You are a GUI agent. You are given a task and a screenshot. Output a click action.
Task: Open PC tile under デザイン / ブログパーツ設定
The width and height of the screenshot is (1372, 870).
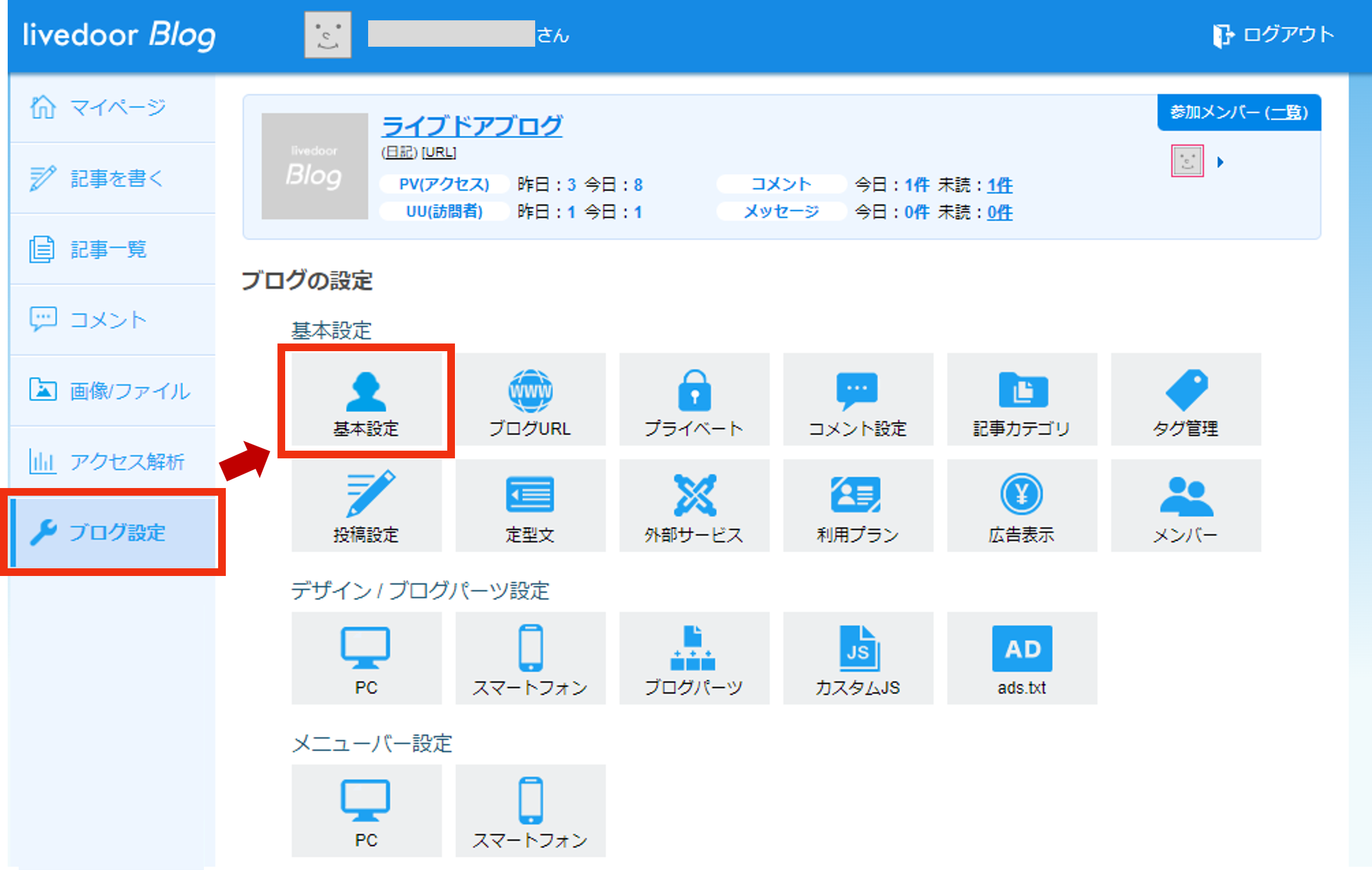pyautogui.click(x=366, y=658)
